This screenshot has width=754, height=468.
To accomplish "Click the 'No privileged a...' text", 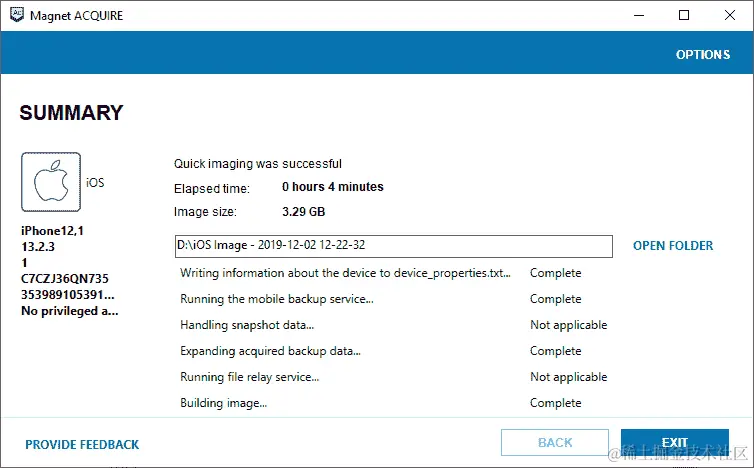I will (70, 311).
